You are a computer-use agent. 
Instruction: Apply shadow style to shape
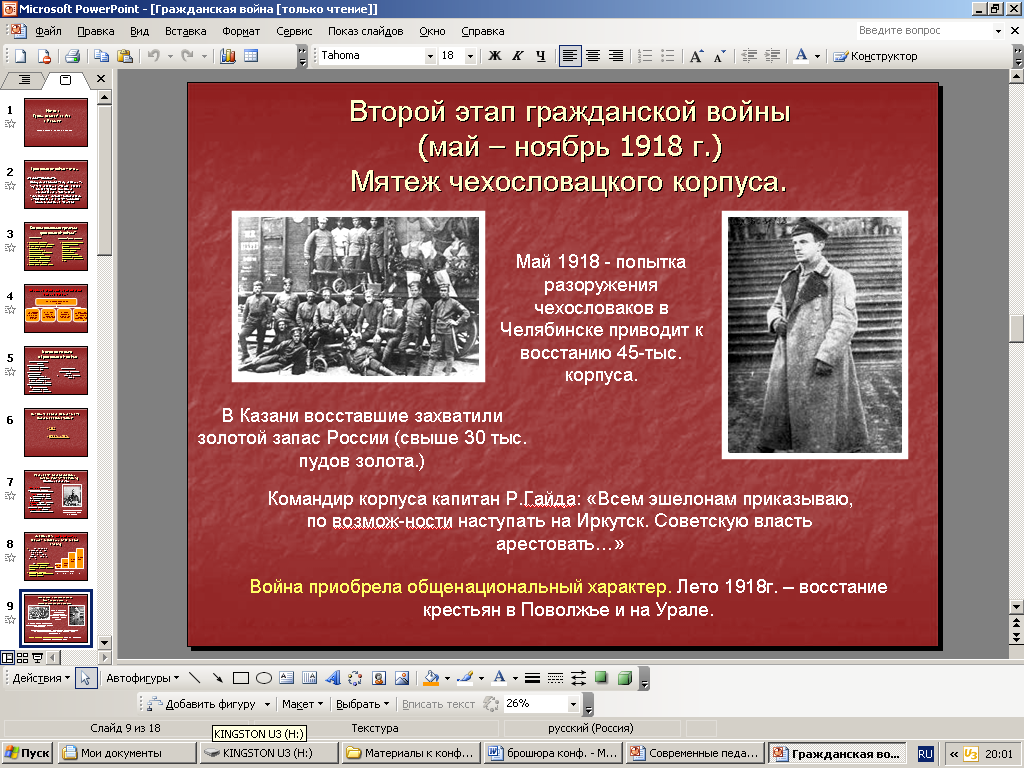coord(601,678)
